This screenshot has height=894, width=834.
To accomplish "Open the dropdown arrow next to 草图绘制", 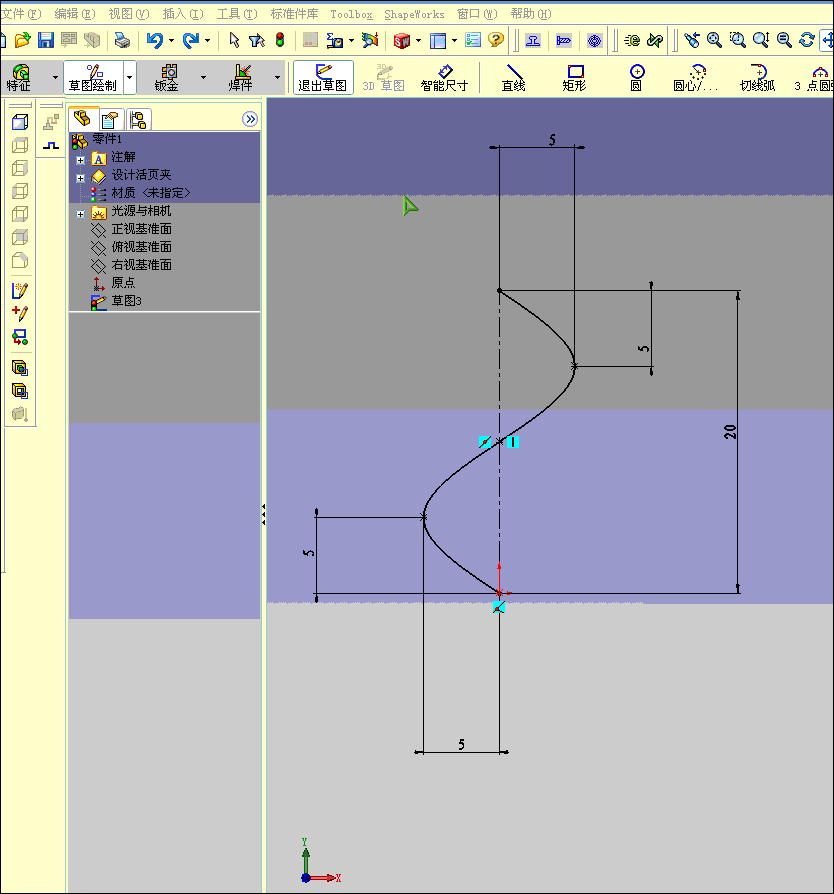I will click(130, 78).
